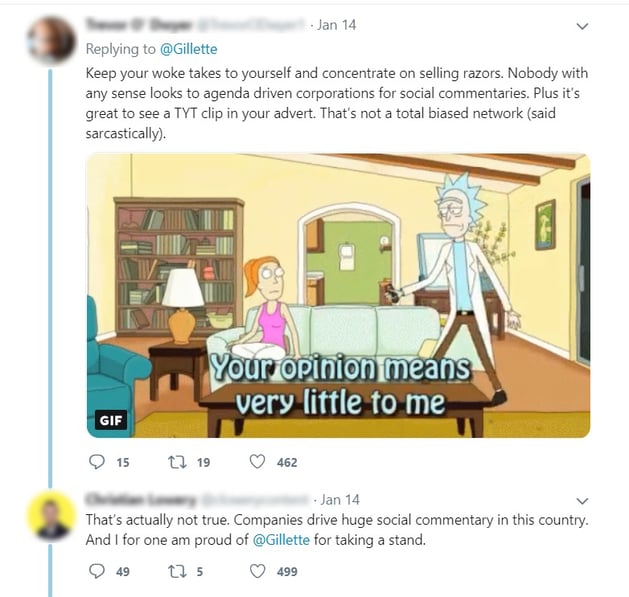View the 15 replies count on first tweet

click(123, 463)
